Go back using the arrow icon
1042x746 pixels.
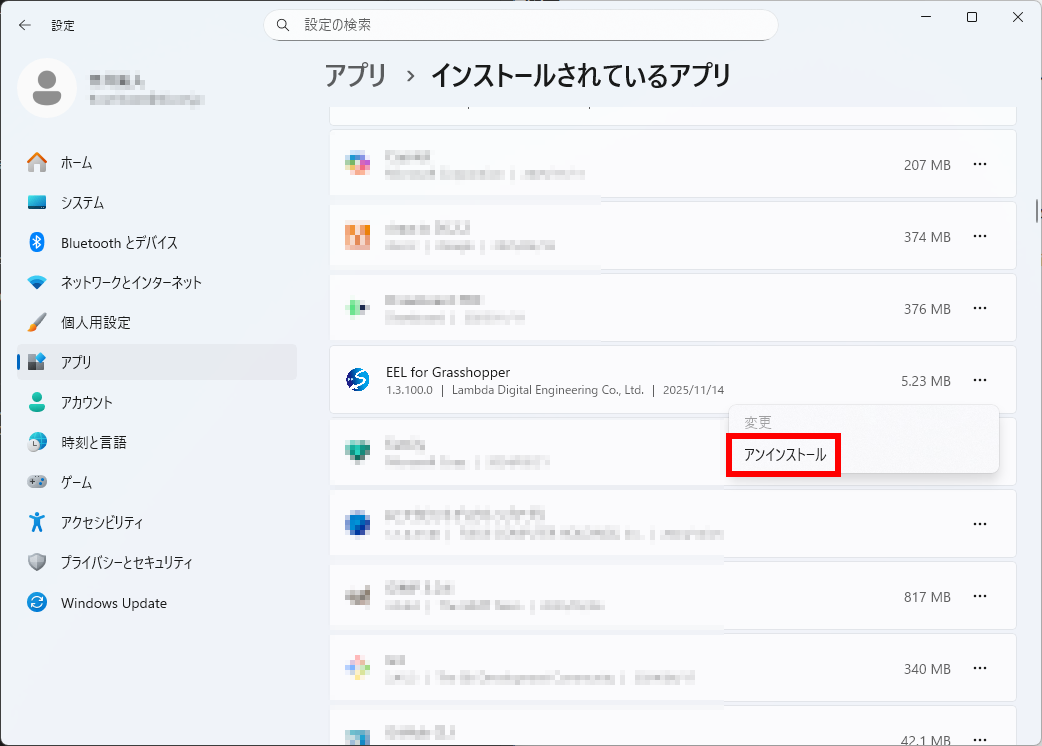click(x=25, y=25)
